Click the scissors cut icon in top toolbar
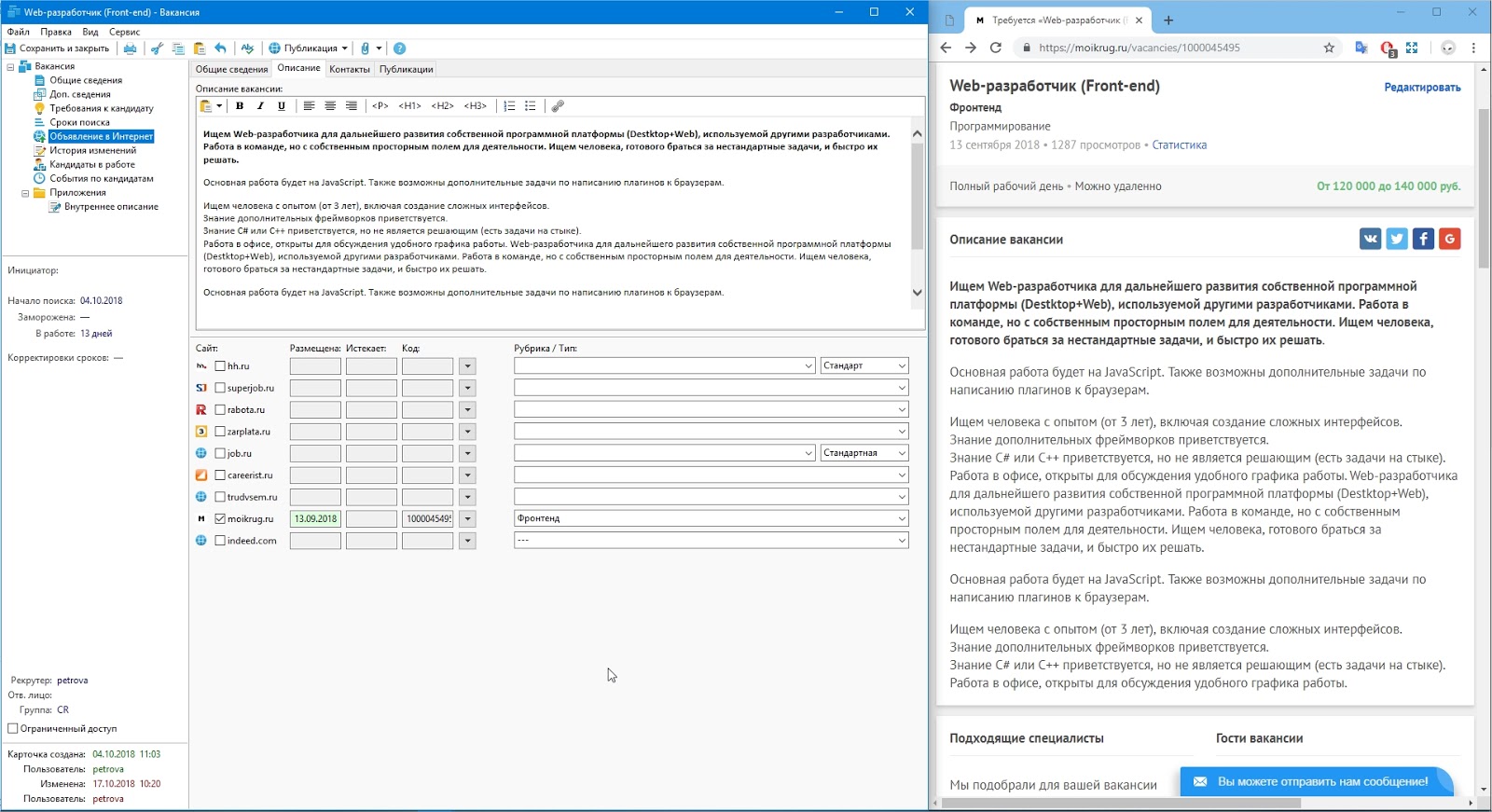The width and height of the screenshot is (1492, 812). 157,48
